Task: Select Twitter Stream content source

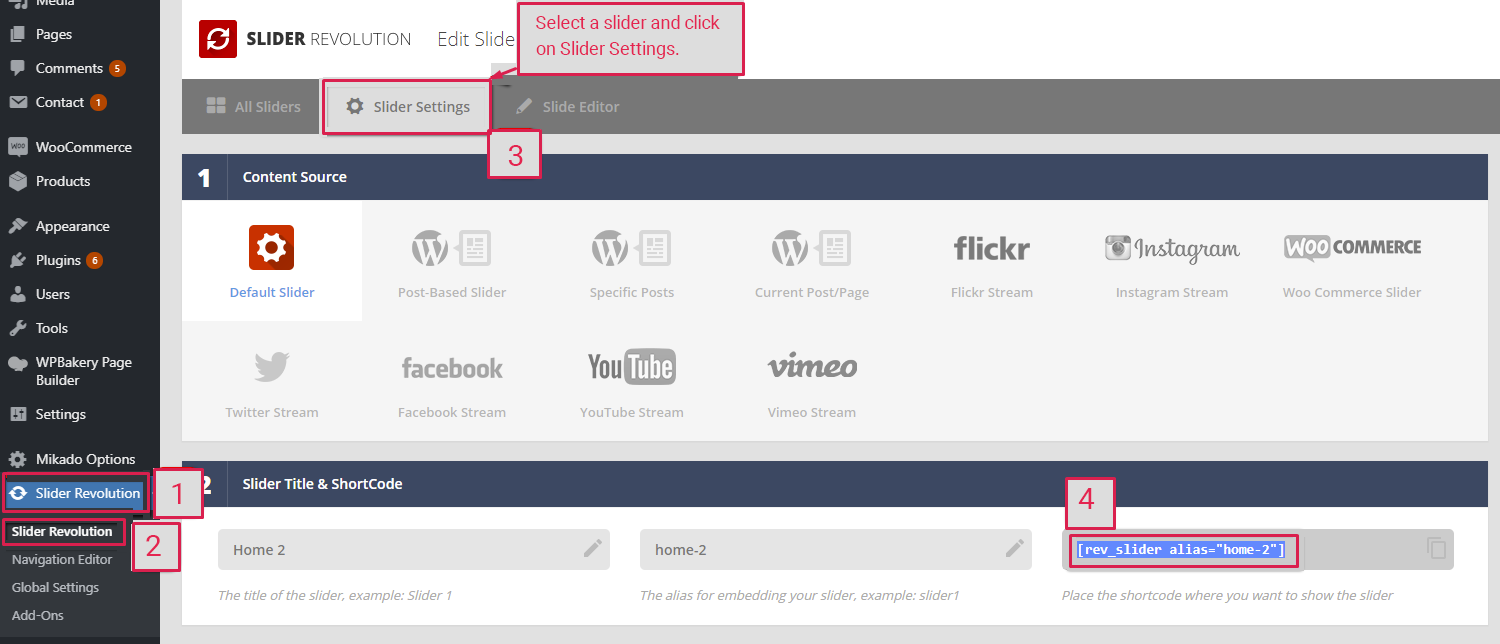Action: click(x=272, y=381)
